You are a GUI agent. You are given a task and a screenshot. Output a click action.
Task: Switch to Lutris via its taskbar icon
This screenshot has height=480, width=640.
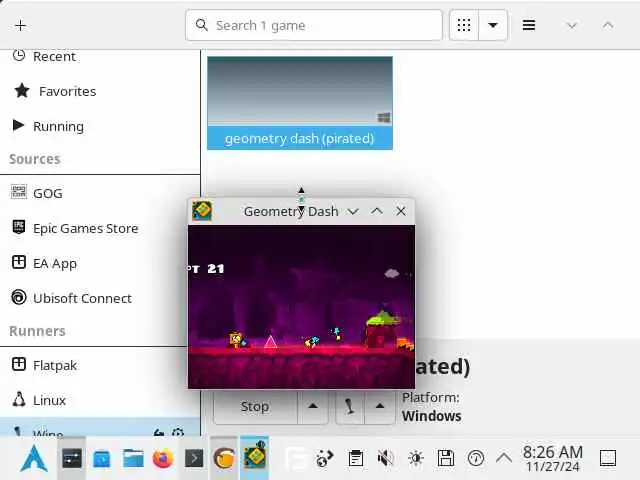224,458
